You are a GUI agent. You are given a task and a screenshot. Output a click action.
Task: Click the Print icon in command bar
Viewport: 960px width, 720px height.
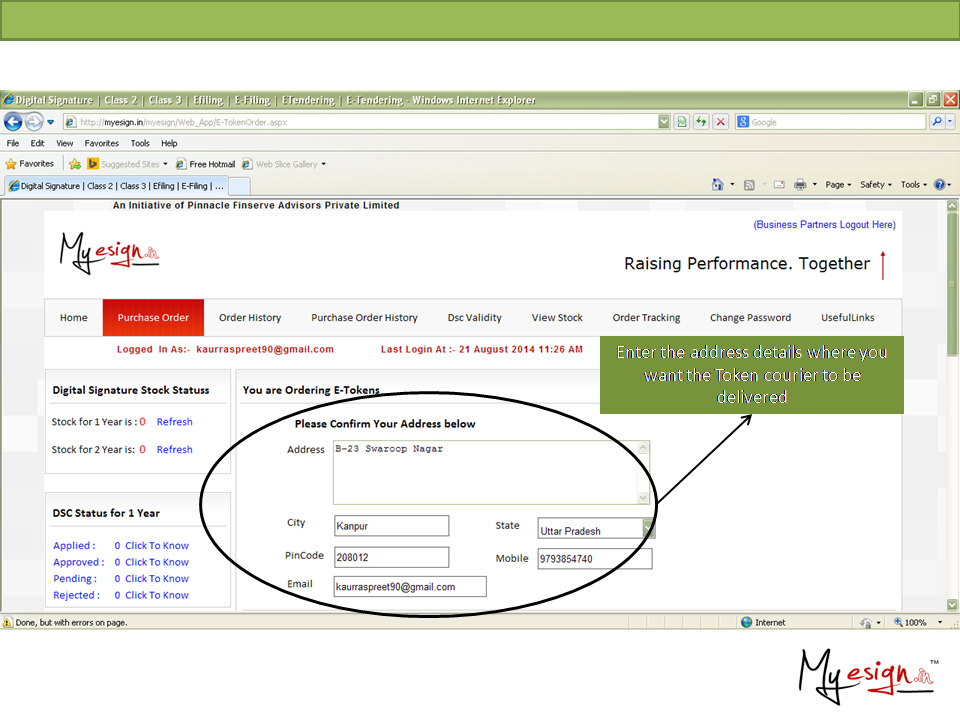pos(800,185)
